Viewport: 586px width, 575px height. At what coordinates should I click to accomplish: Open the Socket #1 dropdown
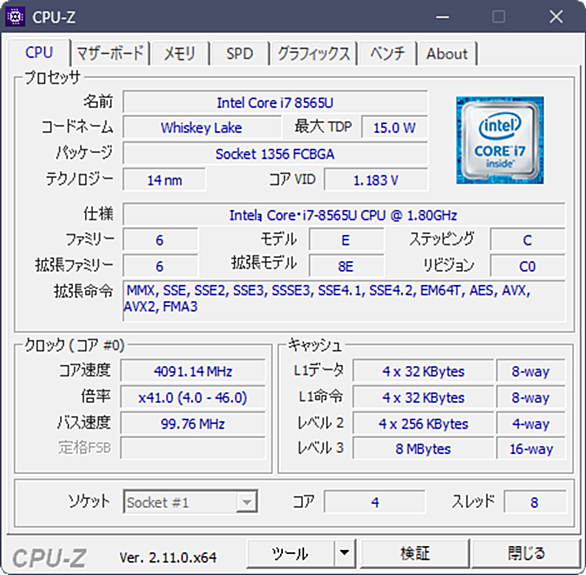point(190,502)
